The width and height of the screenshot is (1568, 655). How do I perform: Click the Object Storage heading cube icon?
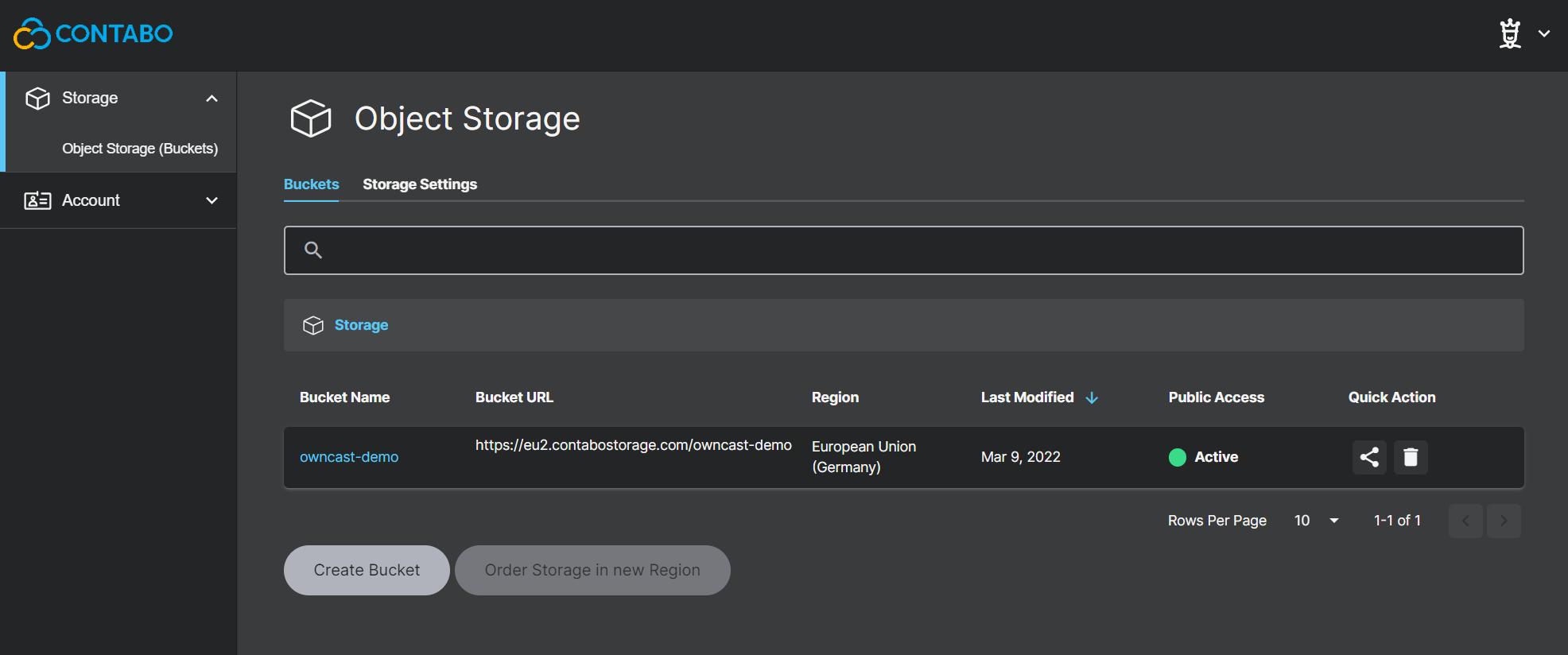[x=311, y=118]
